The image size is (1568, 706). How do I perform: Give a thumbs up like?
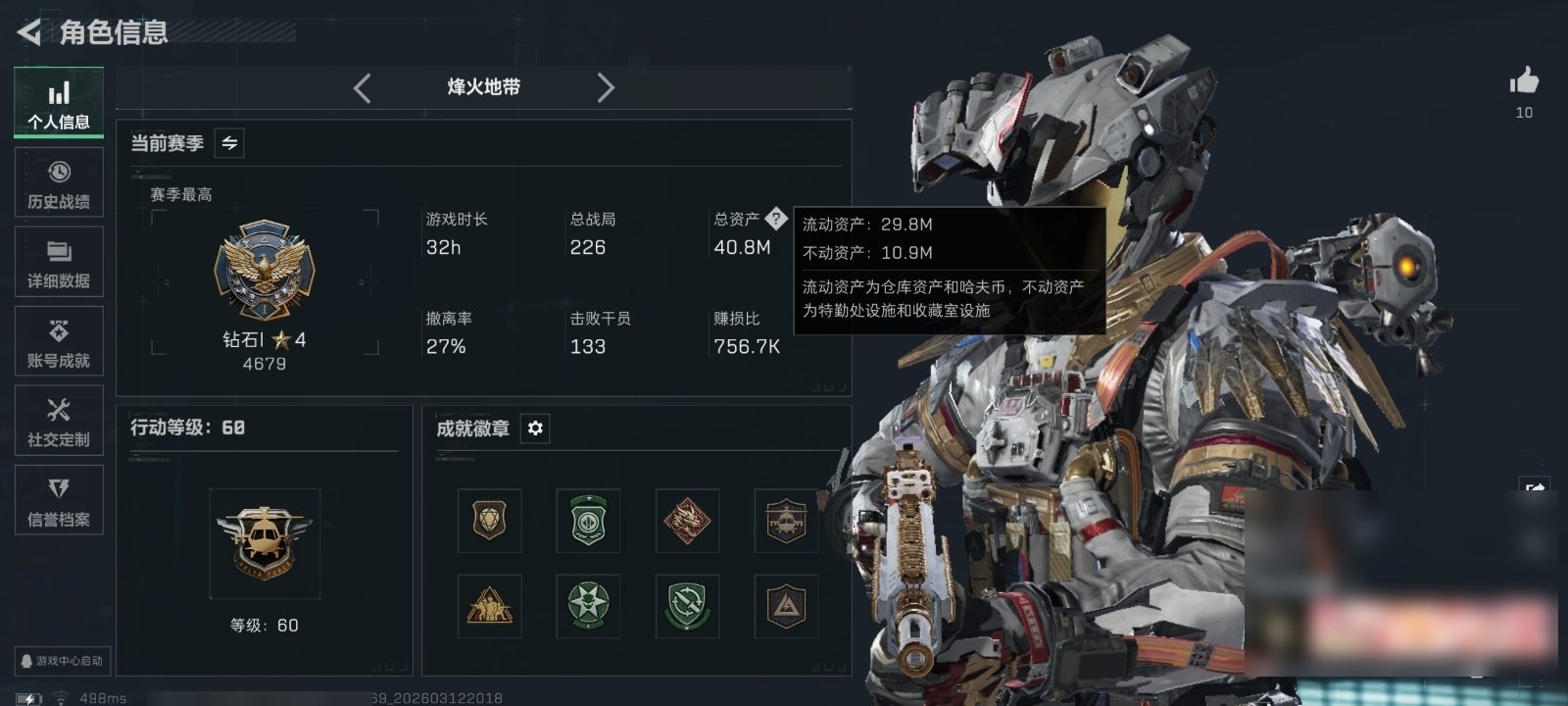[x=1524, y=80]
